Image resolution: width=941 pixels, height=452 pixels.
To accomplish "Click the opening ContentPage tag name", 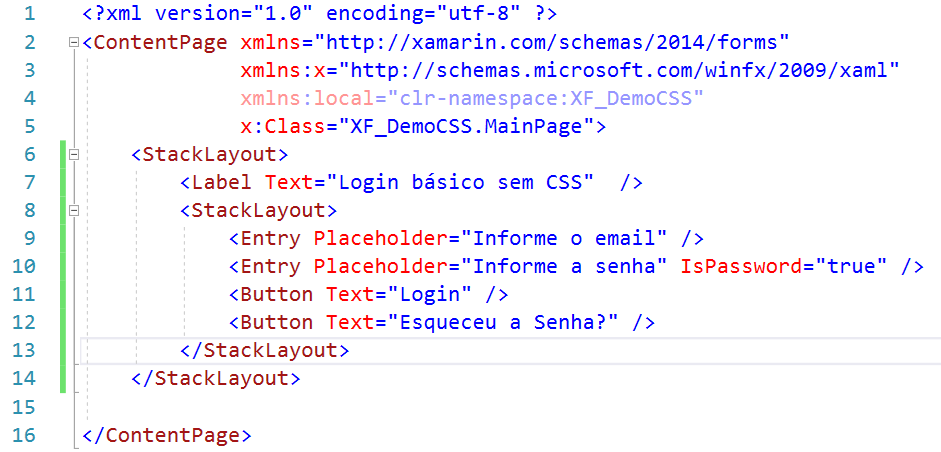I will pos(161,43).
